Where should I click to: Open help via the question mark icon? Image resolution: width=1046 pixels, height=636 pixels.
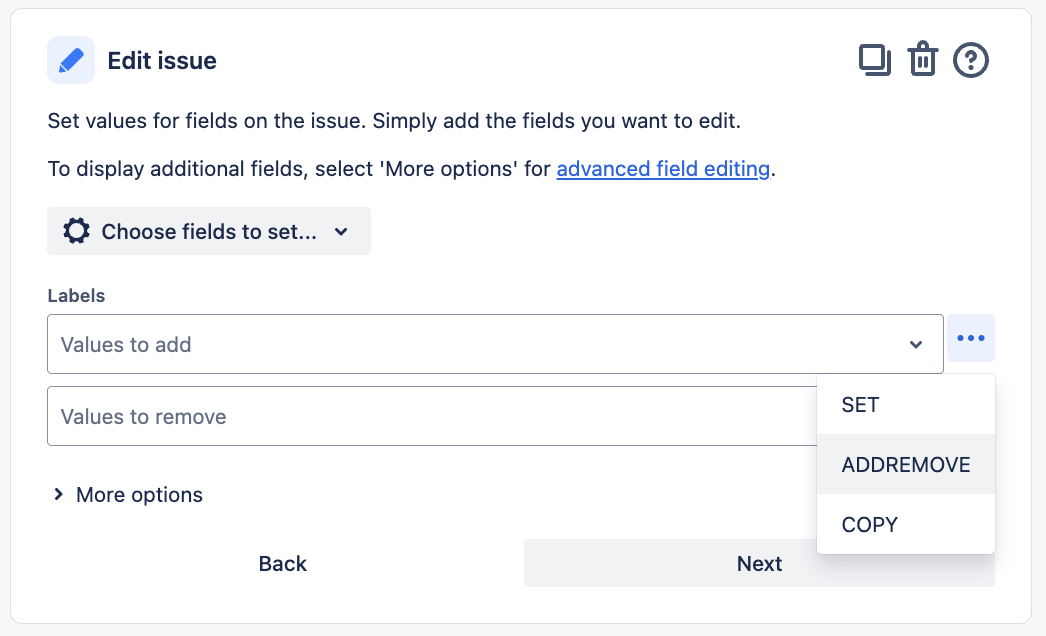point(970,60)
